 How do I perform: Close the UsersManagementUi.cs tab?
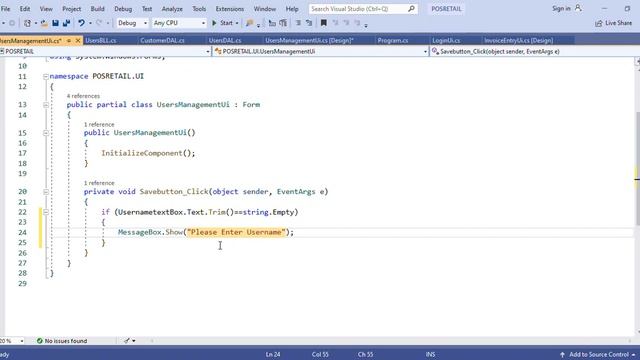click(x=78, y=40)
